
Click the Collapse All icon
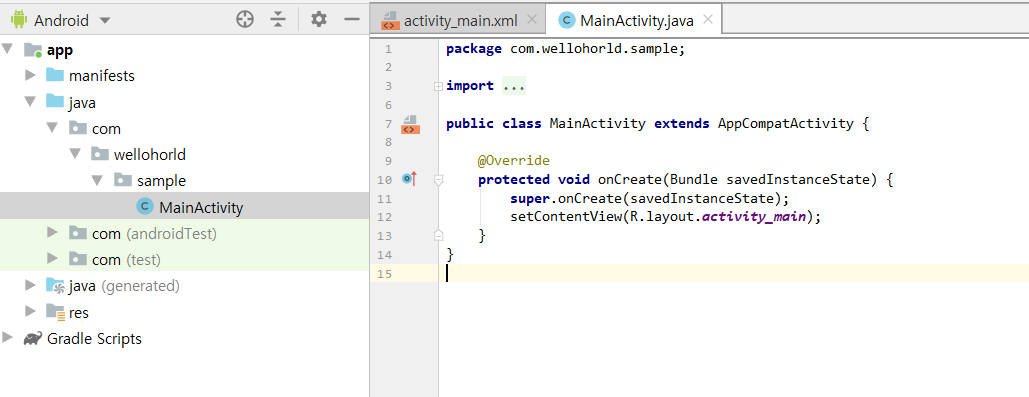click(x=278, y=20)
